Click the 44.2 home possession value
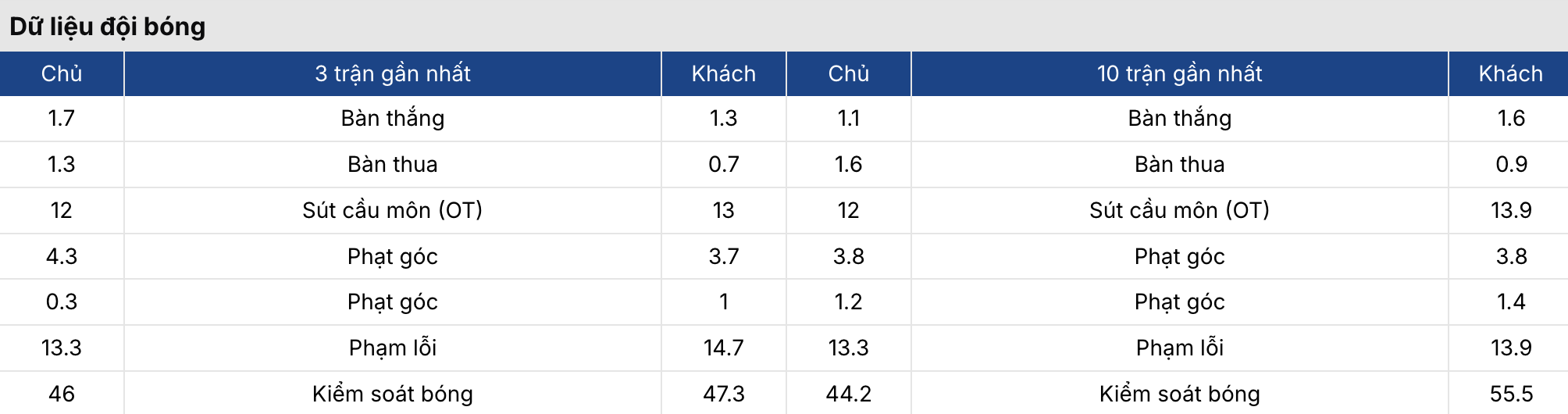This screenshot has width=1568, height=414. coord(848,394)
